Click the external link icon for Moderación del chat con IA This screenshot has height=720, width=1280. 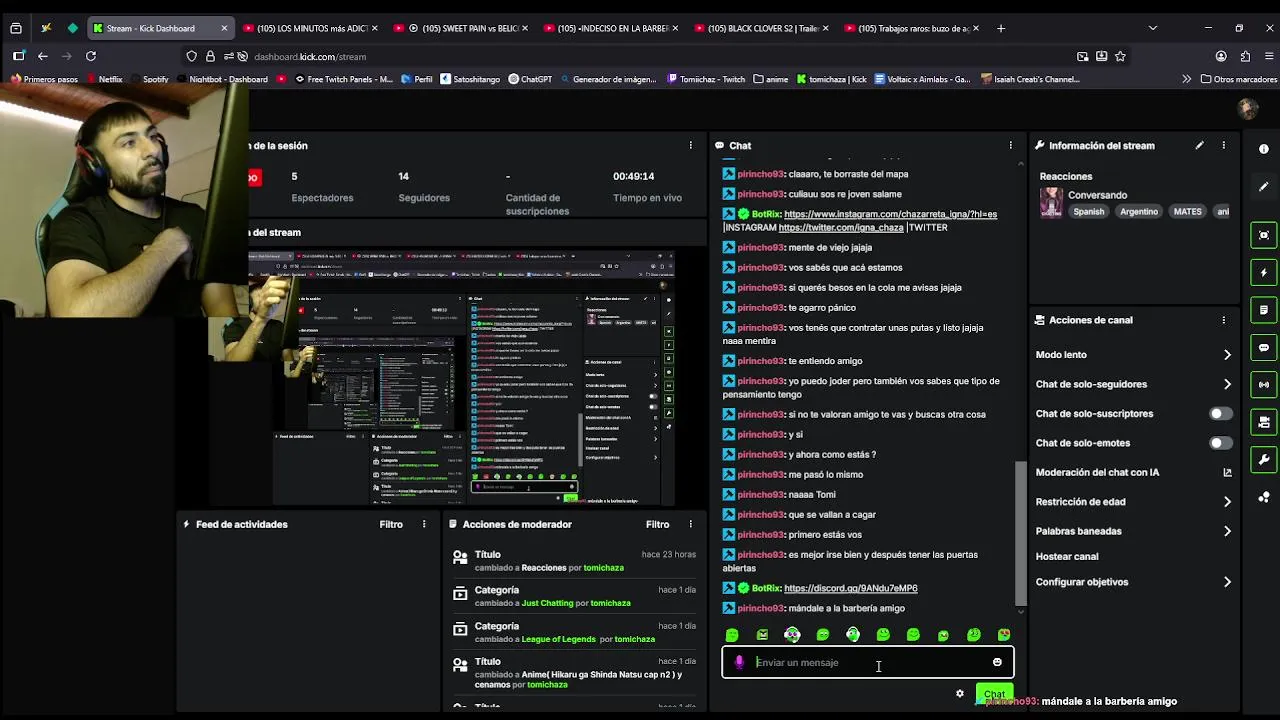[x=1227, y=472]
